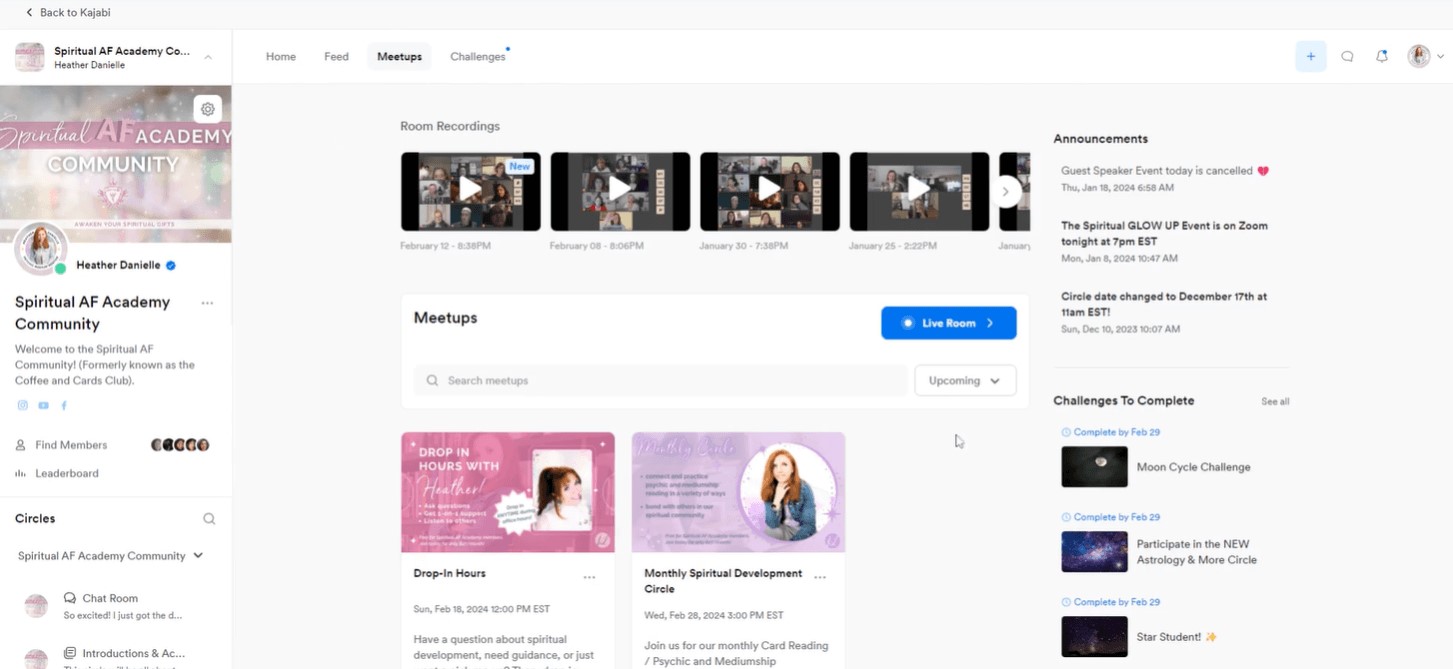Join the Live Room
This screenshot has height=669, width=1453.
point(948,323)
